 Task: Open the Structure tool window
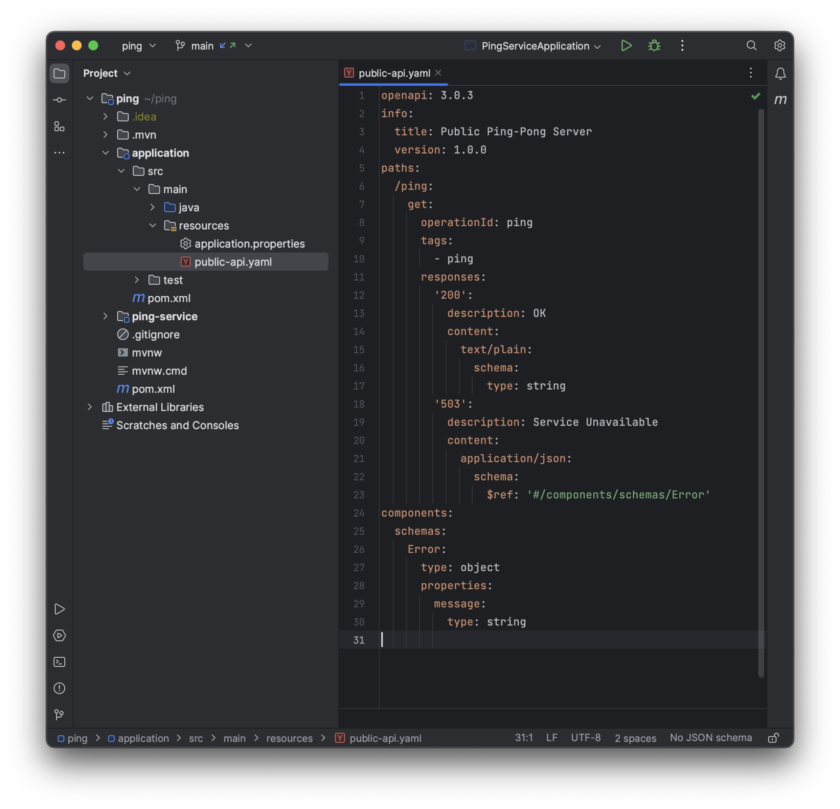click(60, 128)
